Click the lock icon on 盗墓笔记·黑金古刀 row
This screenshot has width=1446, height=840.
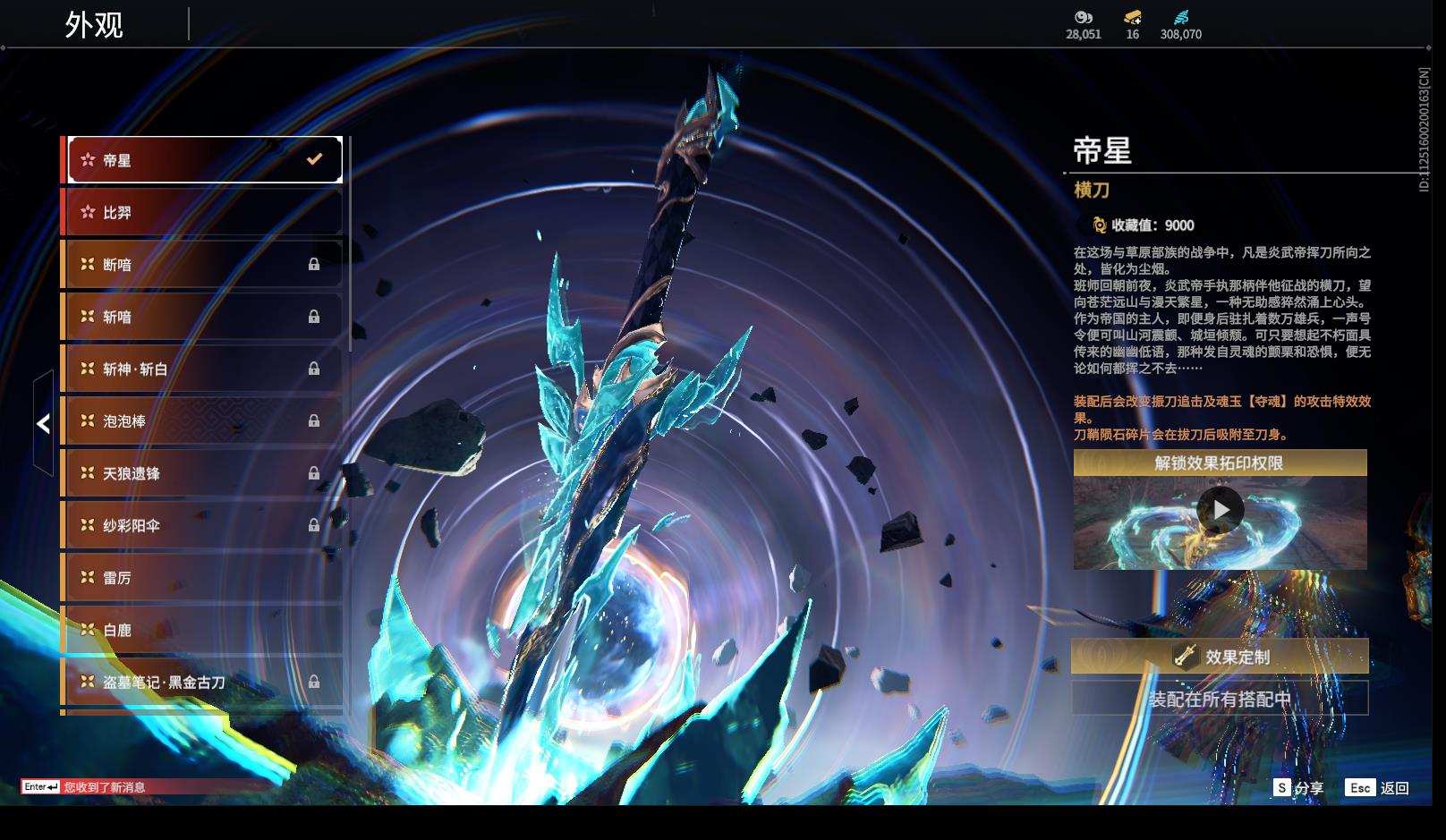tap(314, 682)
